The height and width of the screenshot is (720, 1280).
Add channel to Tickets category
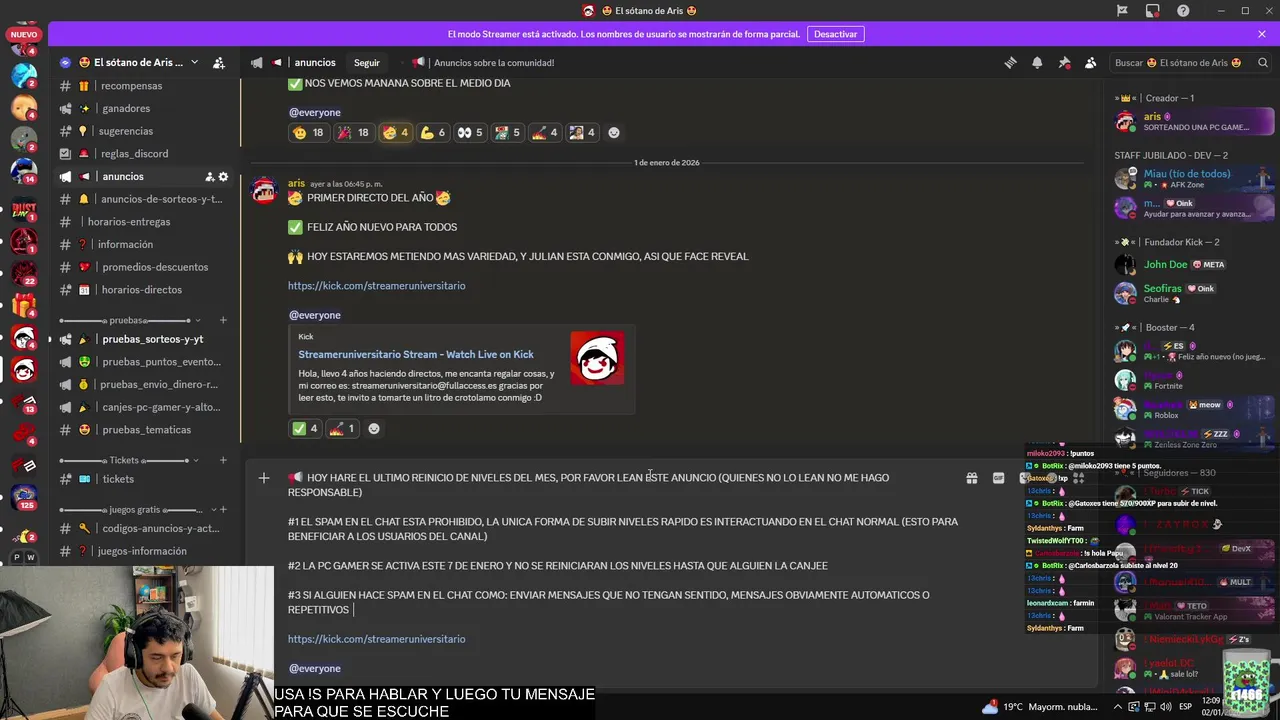click(223, 460)
